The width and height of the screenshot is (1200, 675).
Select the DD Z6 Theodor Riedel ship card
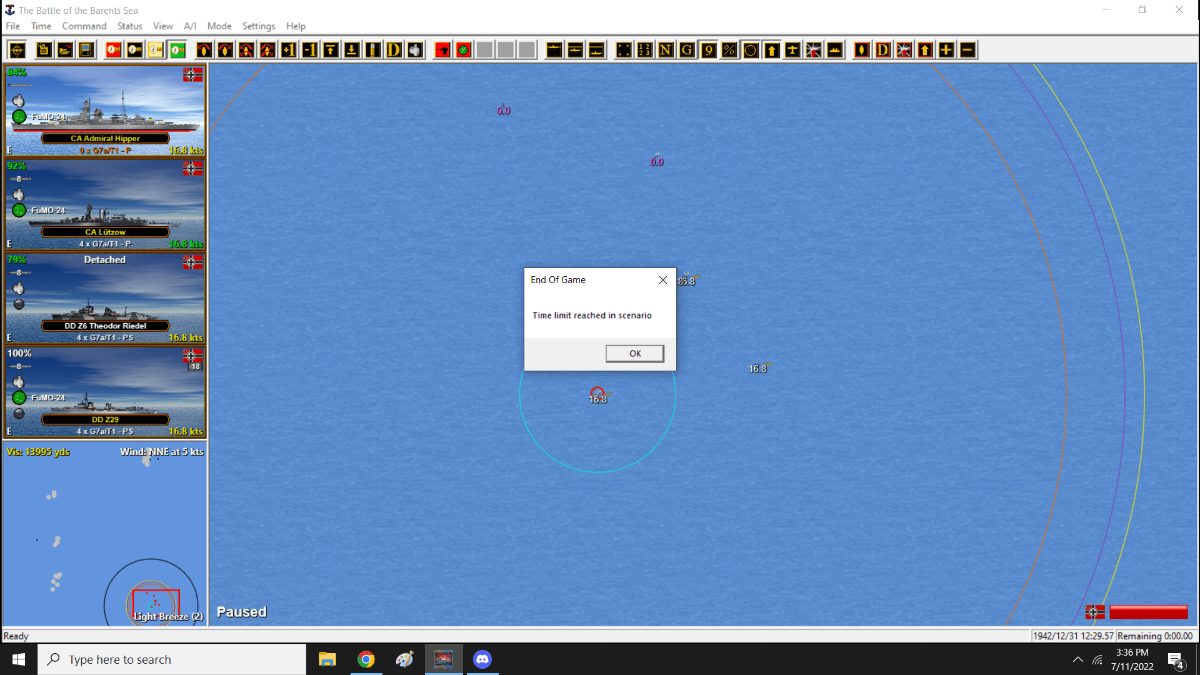105,298
